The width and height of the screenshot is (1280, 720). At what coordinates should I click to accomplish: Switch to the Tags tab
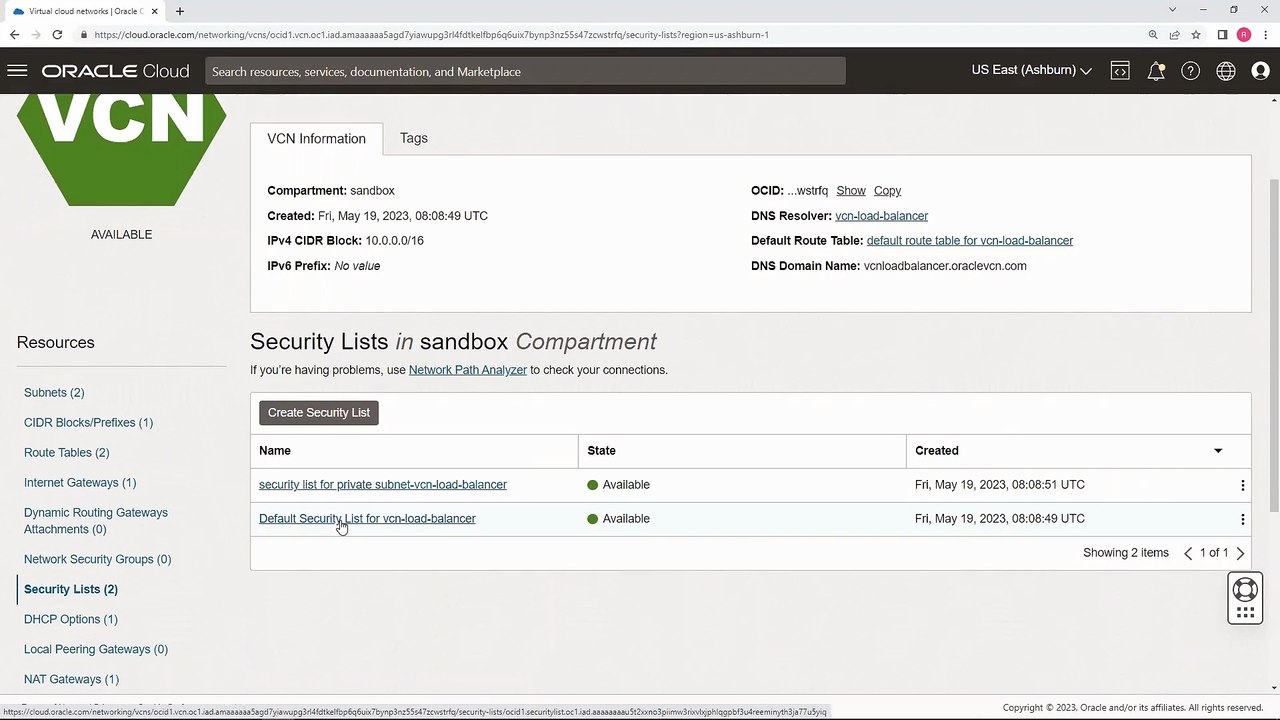tap(414, 139)
